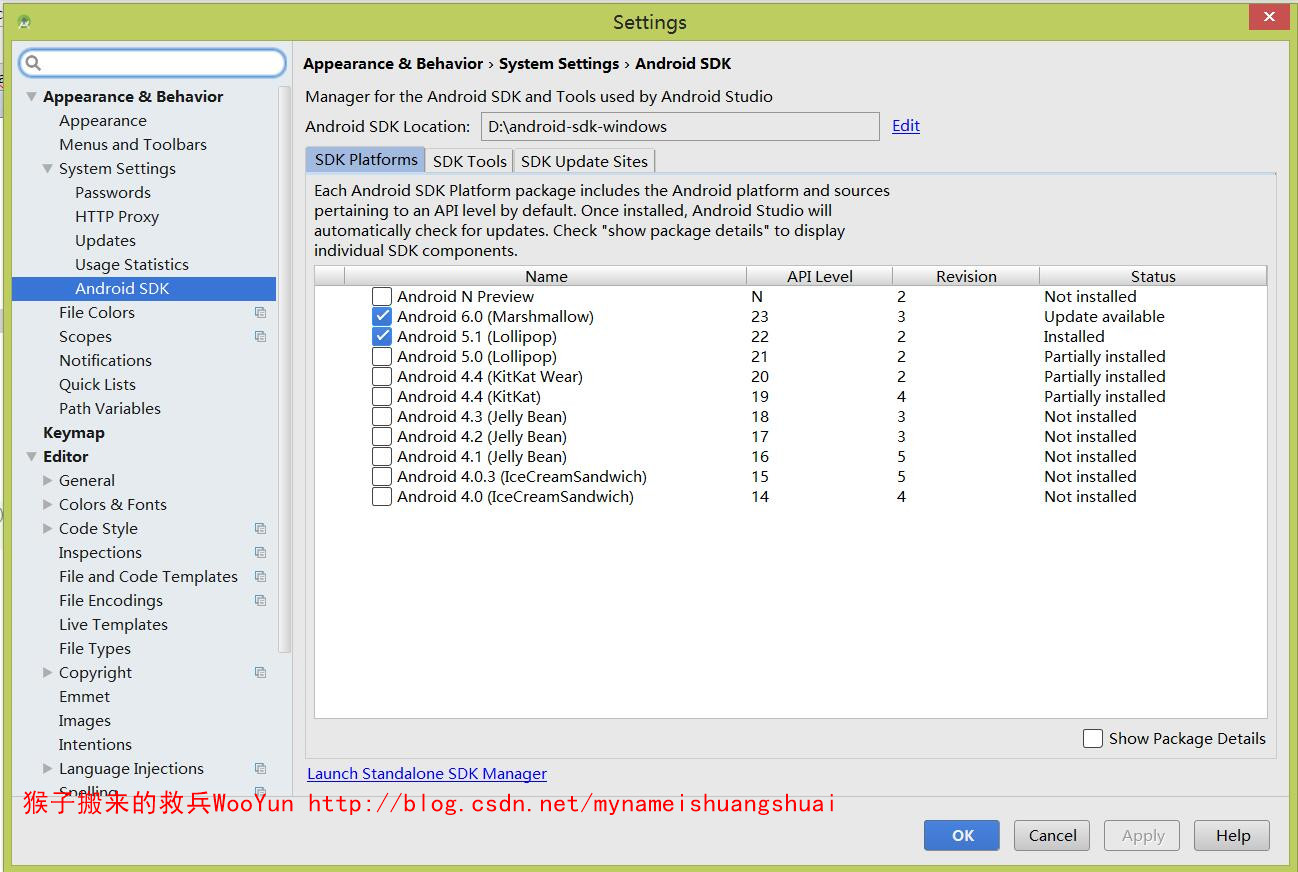The height and width of the screenshot is (872, 1298).
Task: Expand the Copyright node arrow
Action: 47,673
